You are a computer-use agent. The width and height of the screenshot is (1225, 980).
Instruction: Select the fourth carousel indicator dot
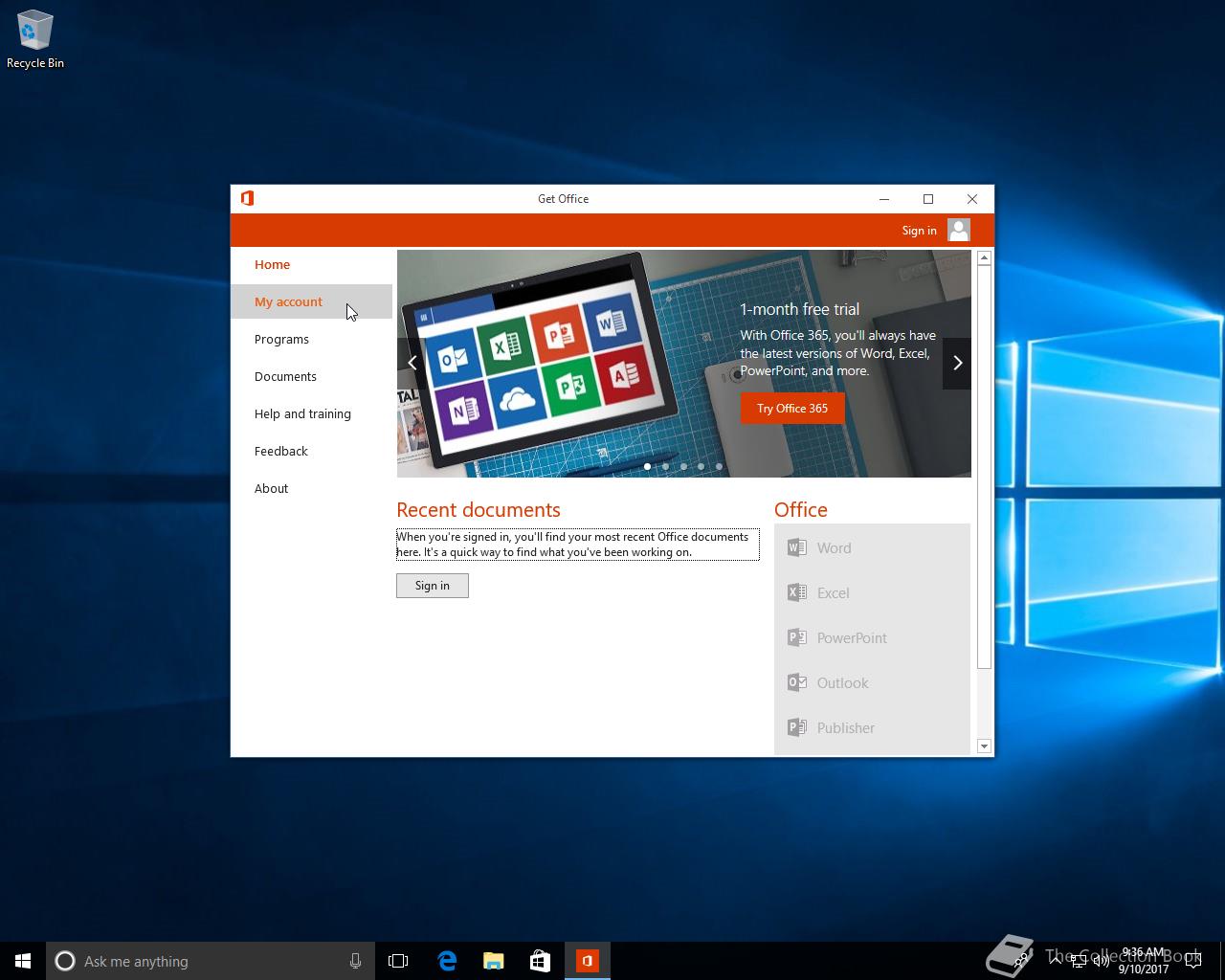702,467
